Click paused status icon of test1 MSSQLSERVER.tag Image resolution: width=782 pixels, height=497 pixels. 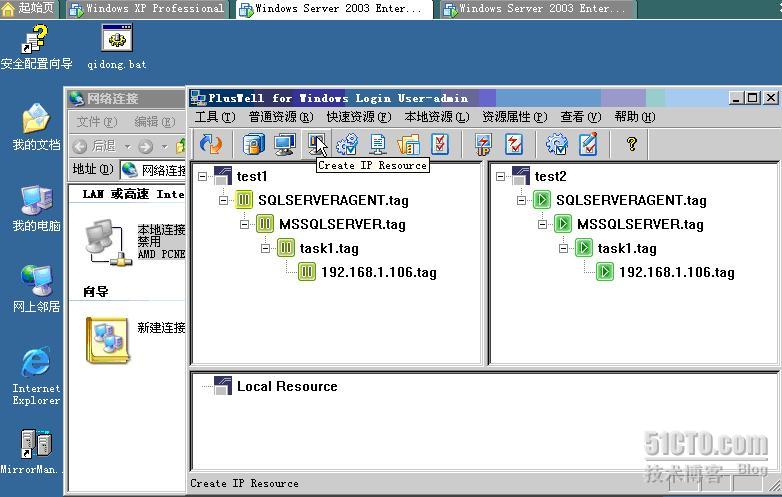click(265, 224)
